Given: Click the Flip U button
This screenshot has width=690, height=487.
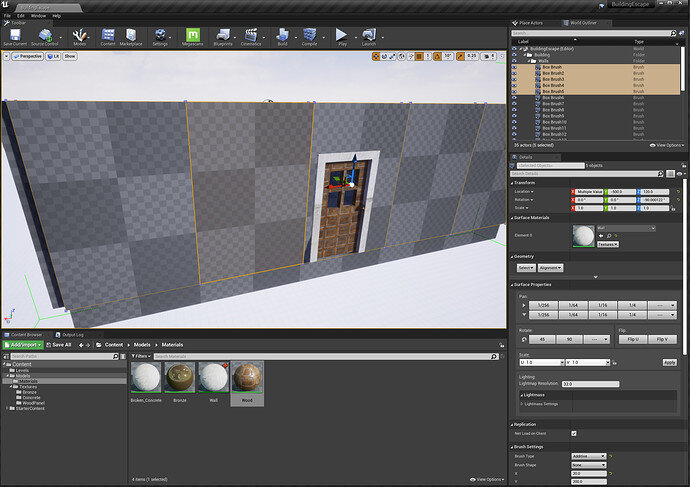Looking at the screenshot, I should [633, 337].
